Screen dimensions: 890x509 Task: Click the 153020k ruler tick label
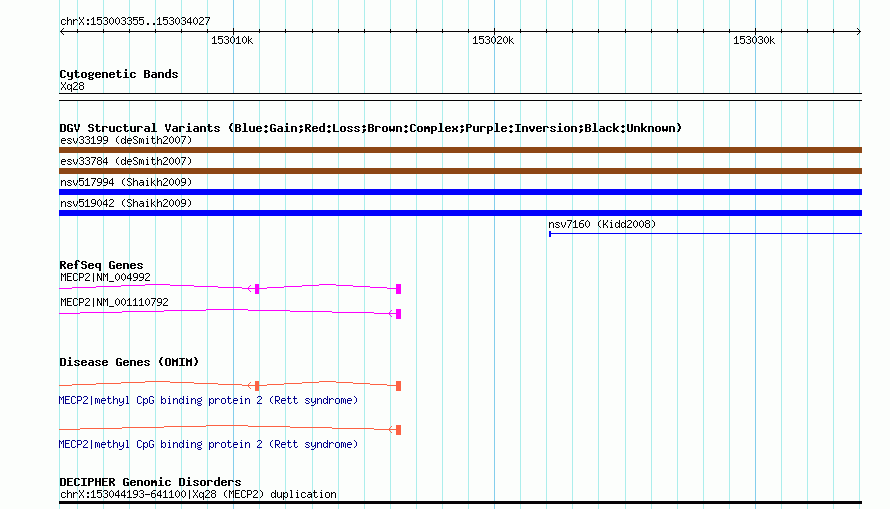[493, 40]
